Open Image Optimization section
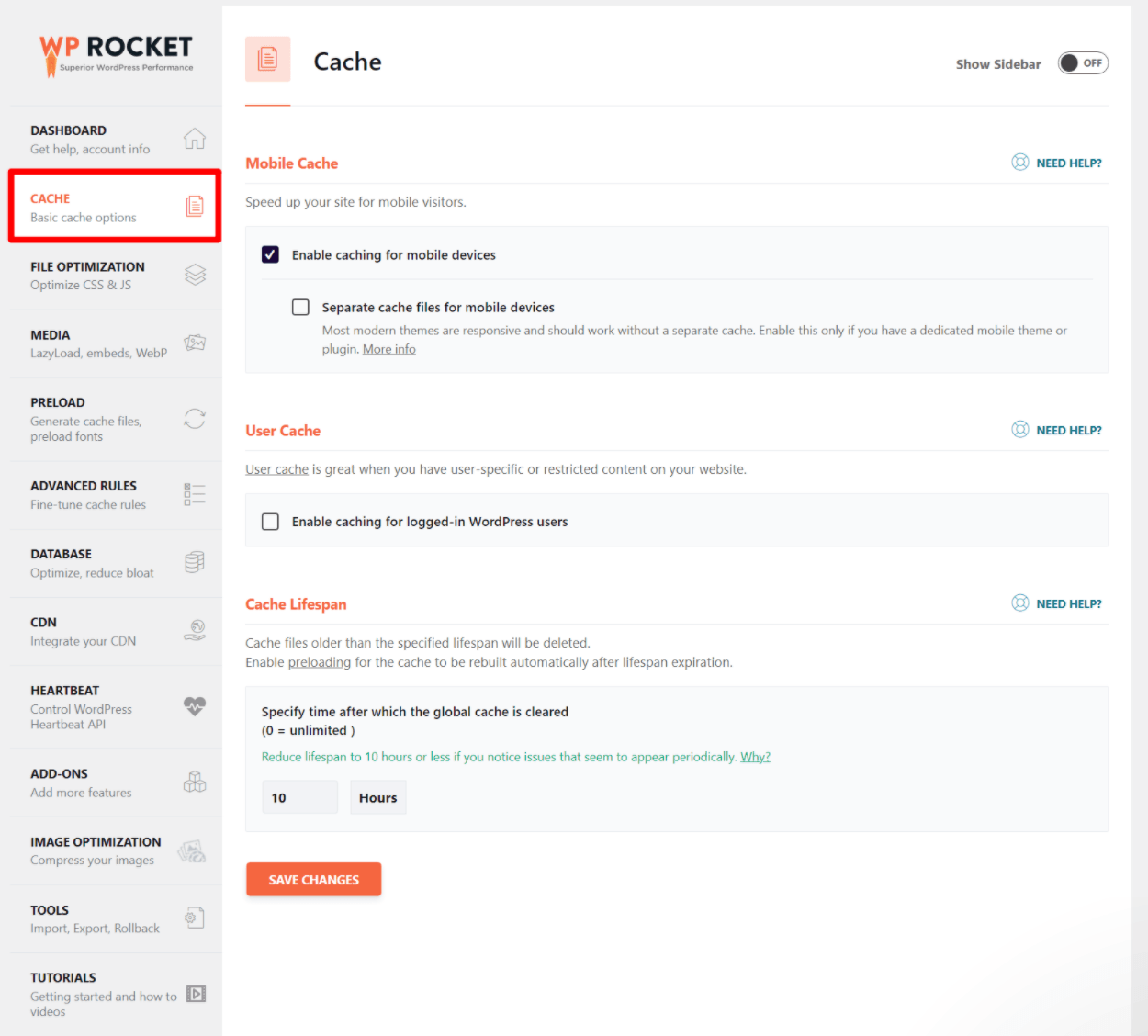The image size is (1148, 1036). pos(116,850)
